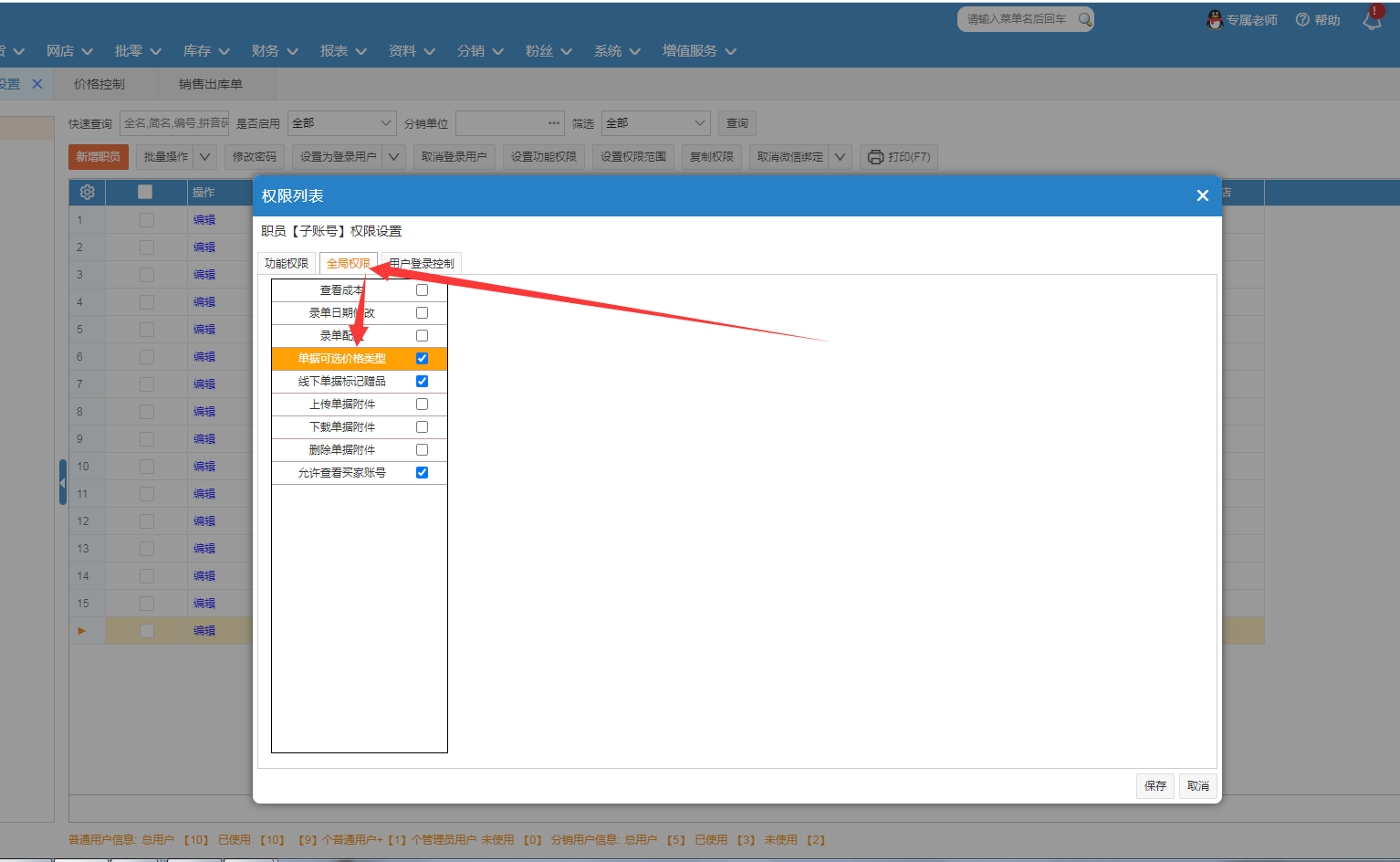Viewport: 1400px width, 862px height.
Task: Open the 分销 menu
Action: 480,51
